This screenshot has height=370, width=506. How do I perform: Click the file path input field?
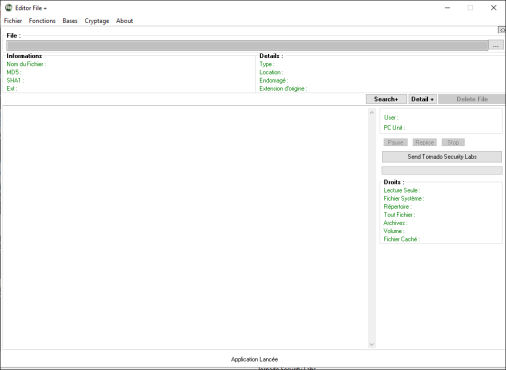tap(247, 46)
